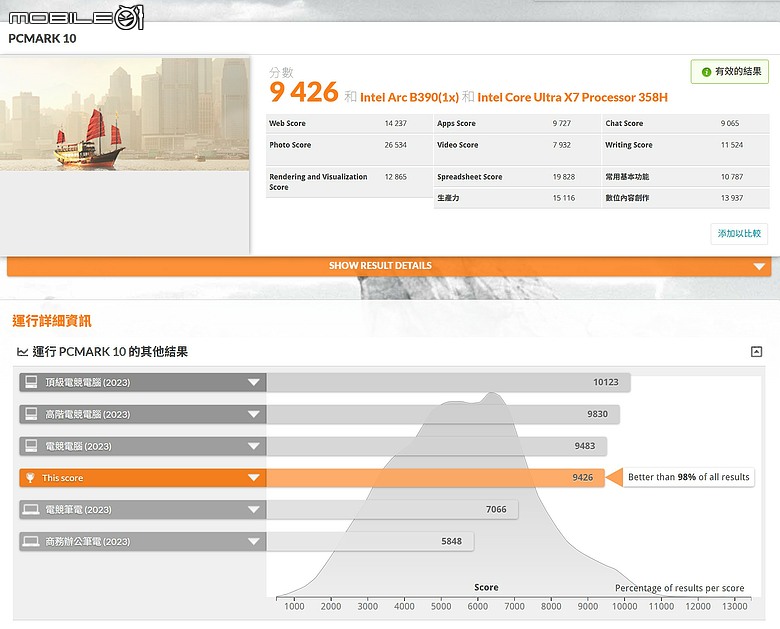Click the 添加以比較 button
The width and height of the screenshot is (780, 629).
click(739, 233)
